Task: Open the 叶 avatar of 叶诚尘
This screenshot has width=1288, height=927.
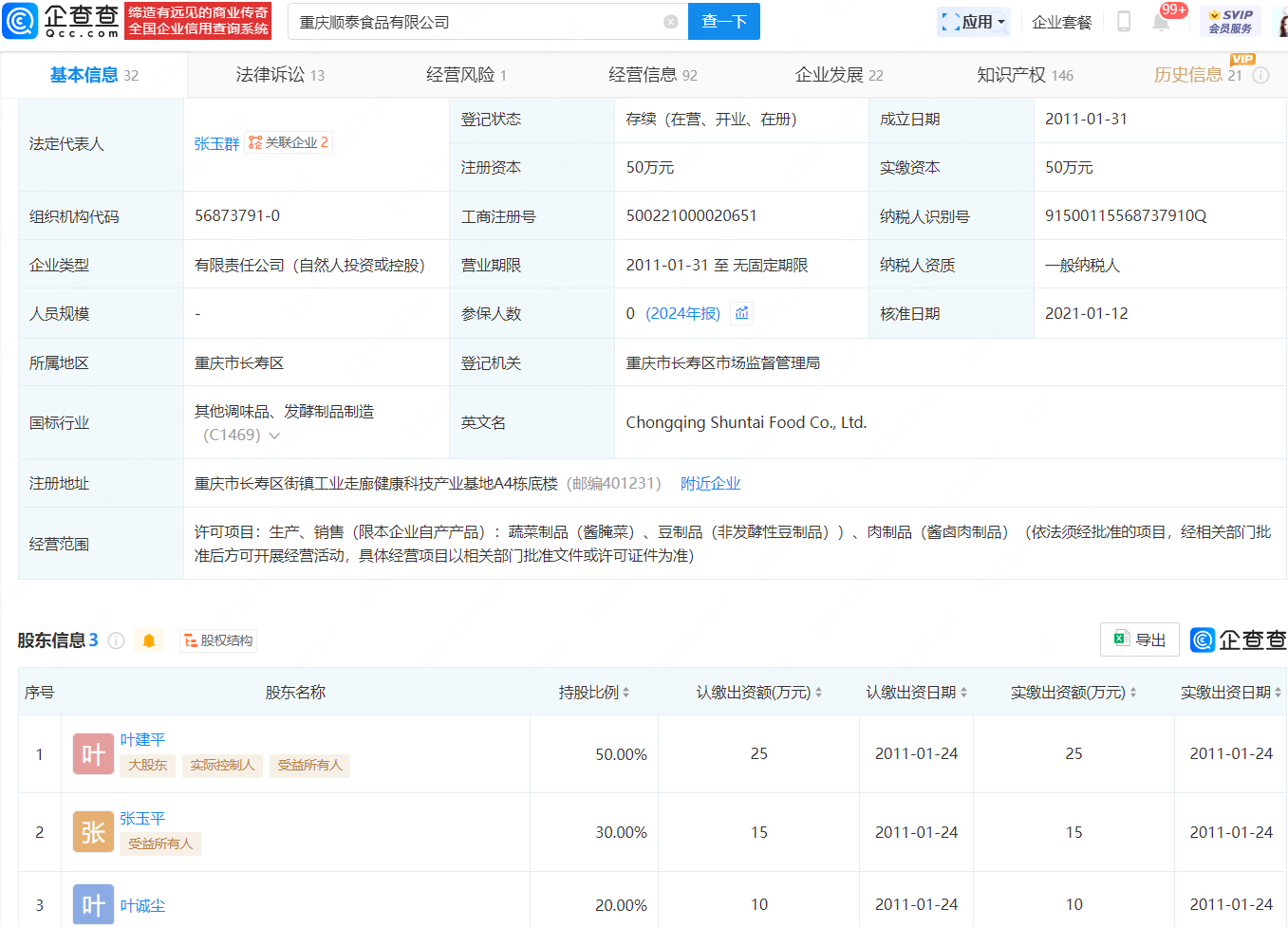Action: click(x=93, y=905)
